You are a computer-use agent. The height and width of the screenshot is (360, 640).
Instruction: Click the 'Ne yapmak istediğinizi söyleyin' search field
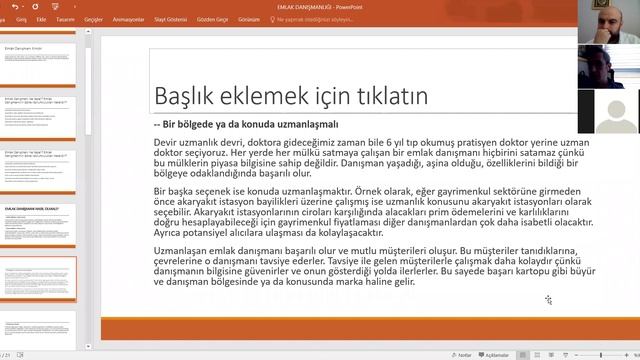pyautogui.click(x=315, y=20)
